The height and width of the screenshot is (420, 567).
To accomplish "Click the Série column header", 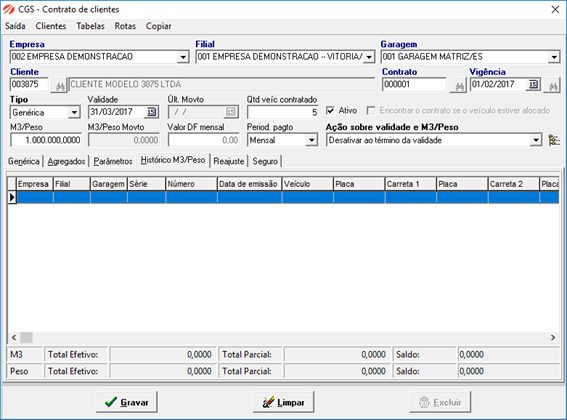I will (x=146, y=184).
